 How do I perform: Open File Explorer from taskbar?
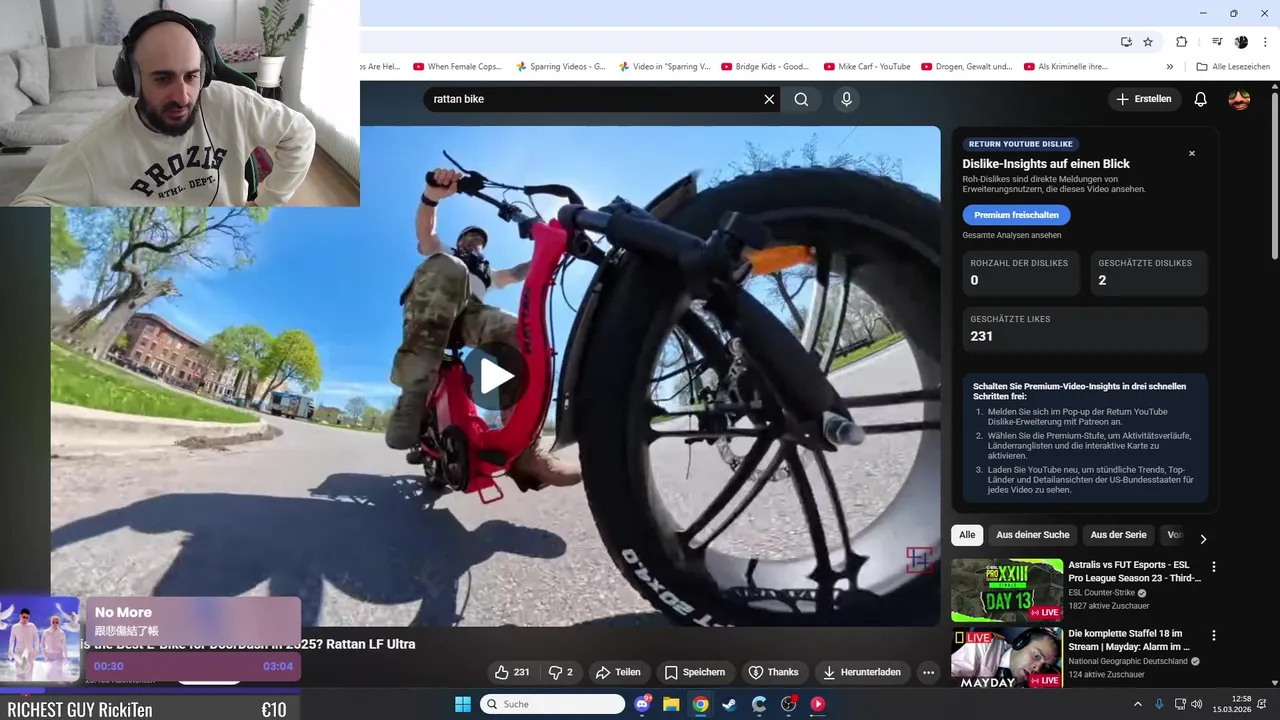(x=671, y=704)
